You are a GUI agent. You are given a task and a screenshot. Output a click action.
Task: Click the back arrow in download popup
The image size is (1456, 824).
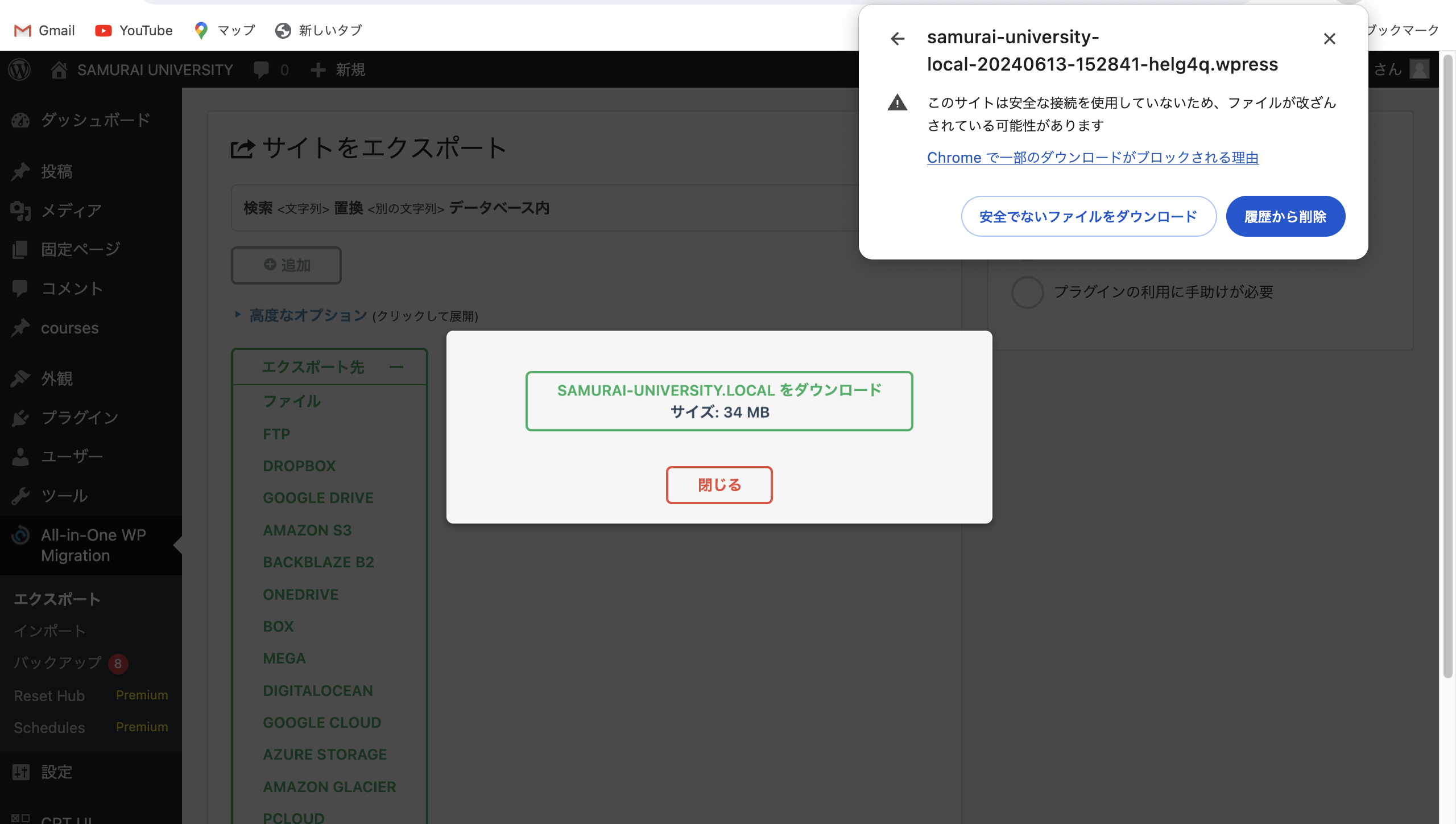897,39
